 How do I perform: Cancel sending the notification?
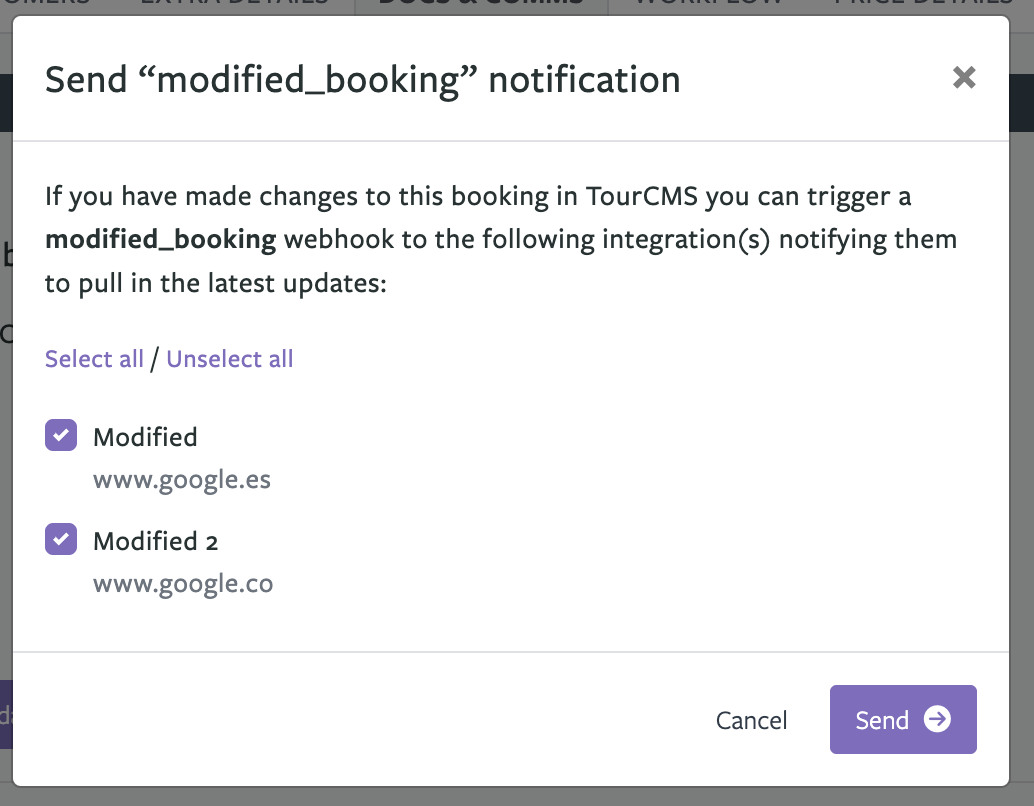tap(751, 720)
